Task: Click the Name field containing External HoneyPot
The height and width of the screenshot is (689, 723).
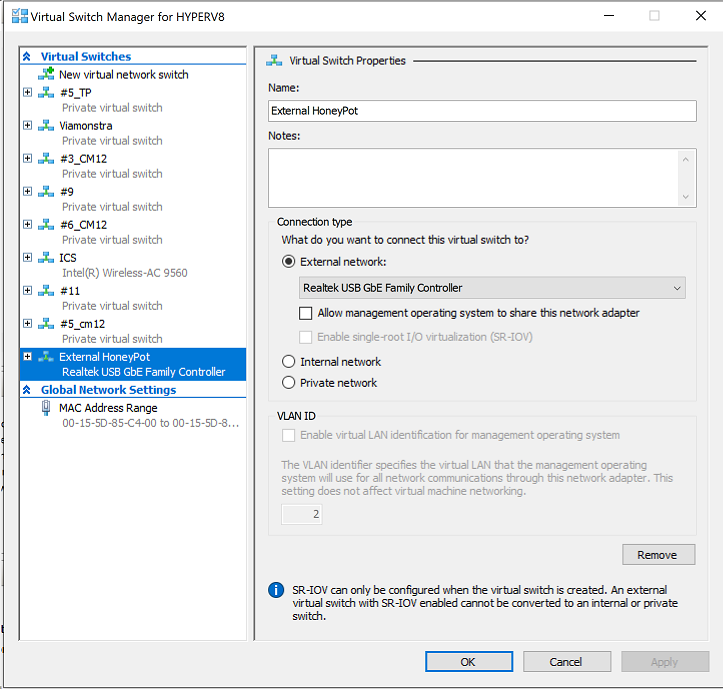Action: click(x=482, y=111)
